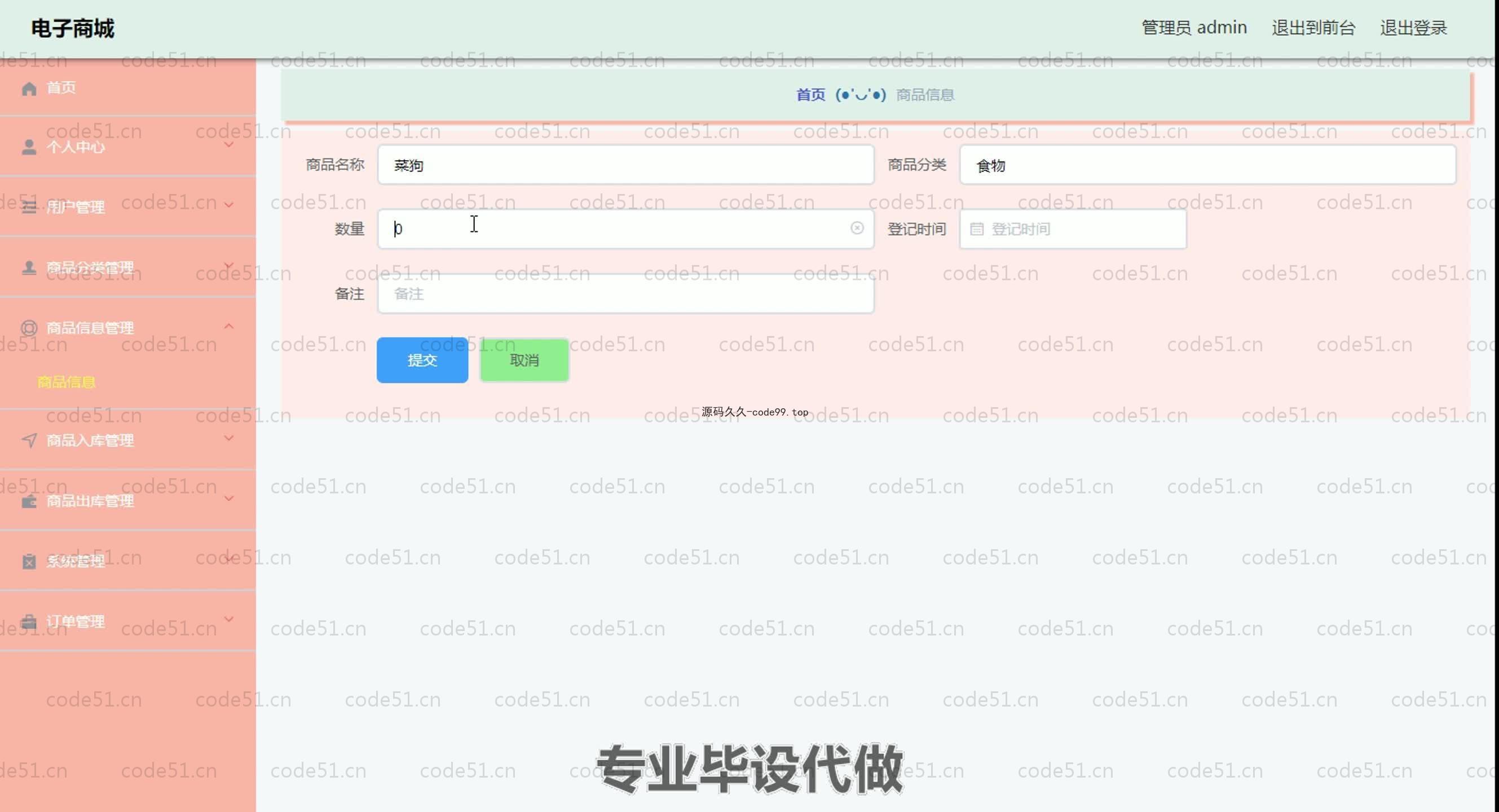
Task: Clear the 数量 field with the circle-x icon
Action: (857, 228)
